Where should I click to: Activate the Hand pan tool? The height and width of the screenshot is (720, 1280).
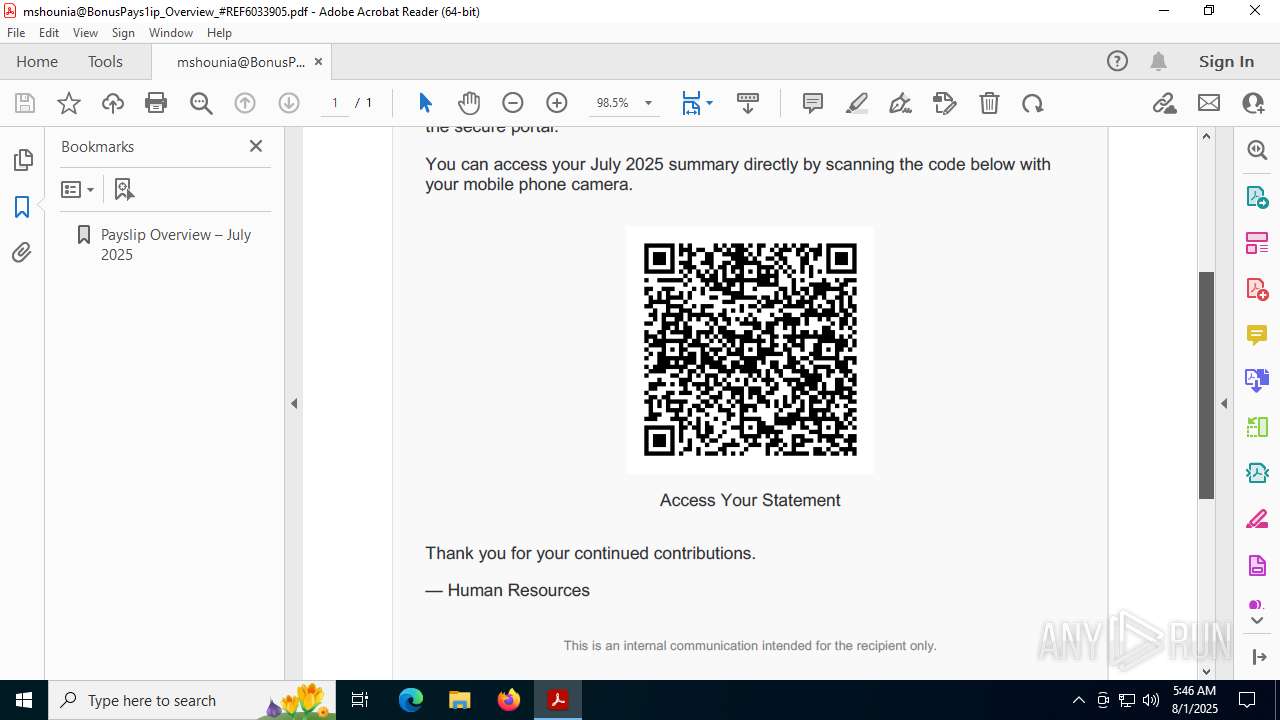(469, 103)
